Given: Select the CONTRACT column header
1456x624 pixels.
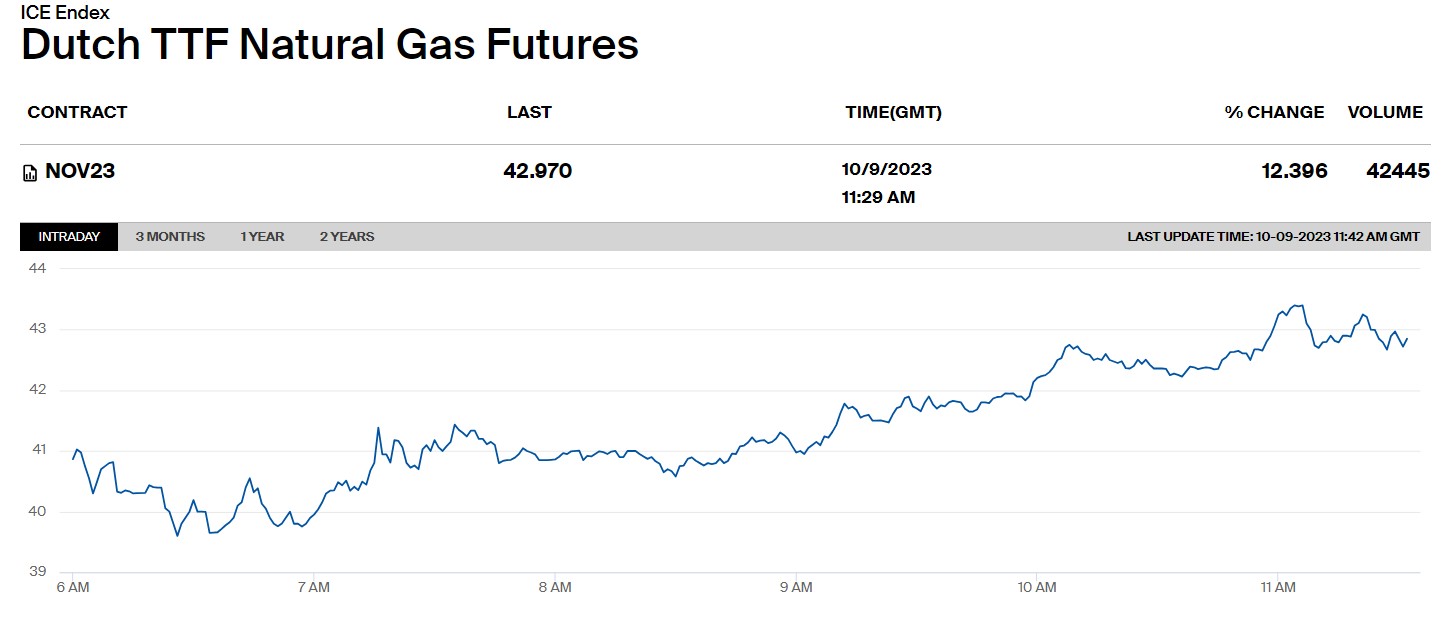Looking at the screenshot, I should [77, 112].
